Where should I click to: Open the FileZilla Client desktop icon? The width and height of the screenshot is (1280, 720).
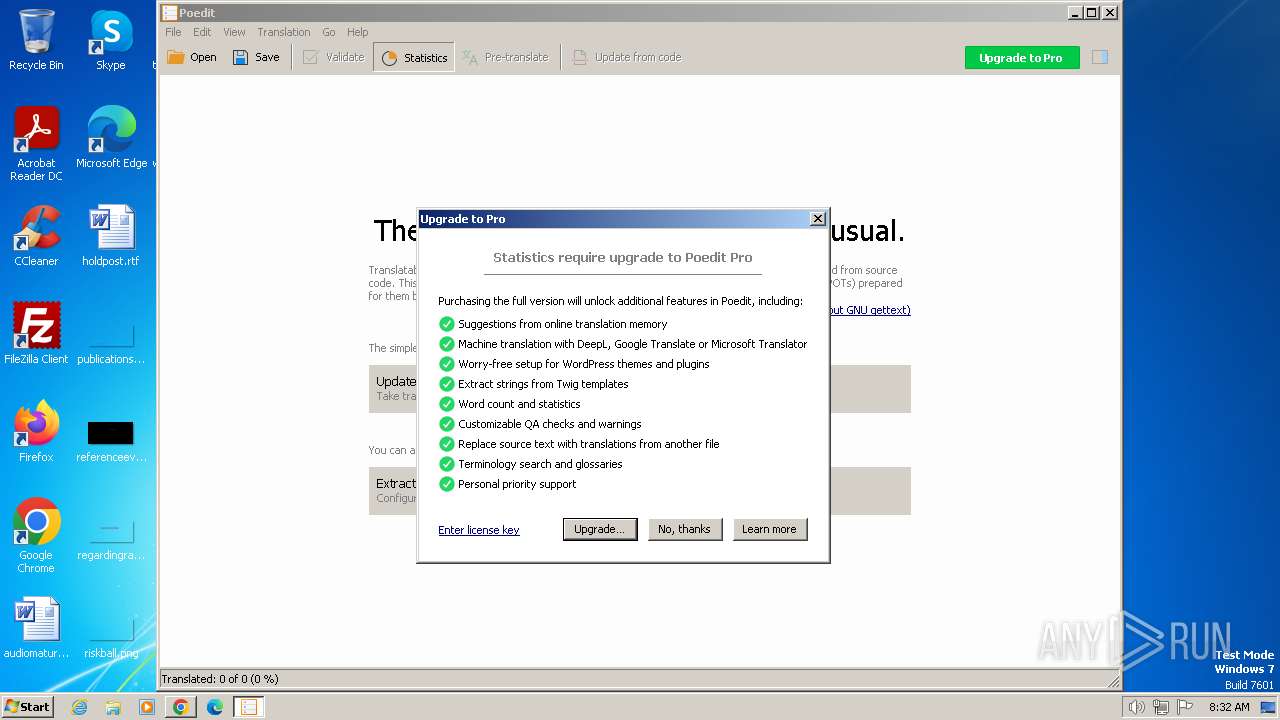click(36, 334)
